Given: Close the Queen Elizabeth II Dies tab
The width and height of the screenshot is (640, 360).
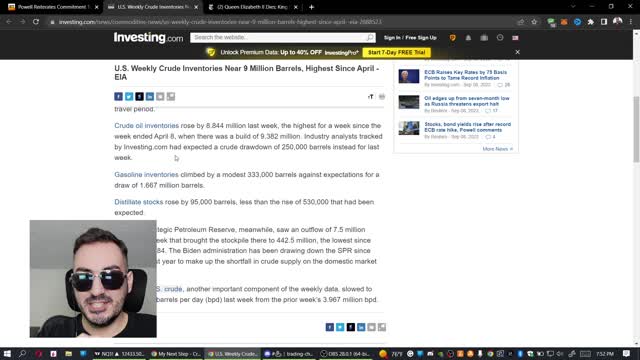Looking at the screenshot, I should point(296,7).
